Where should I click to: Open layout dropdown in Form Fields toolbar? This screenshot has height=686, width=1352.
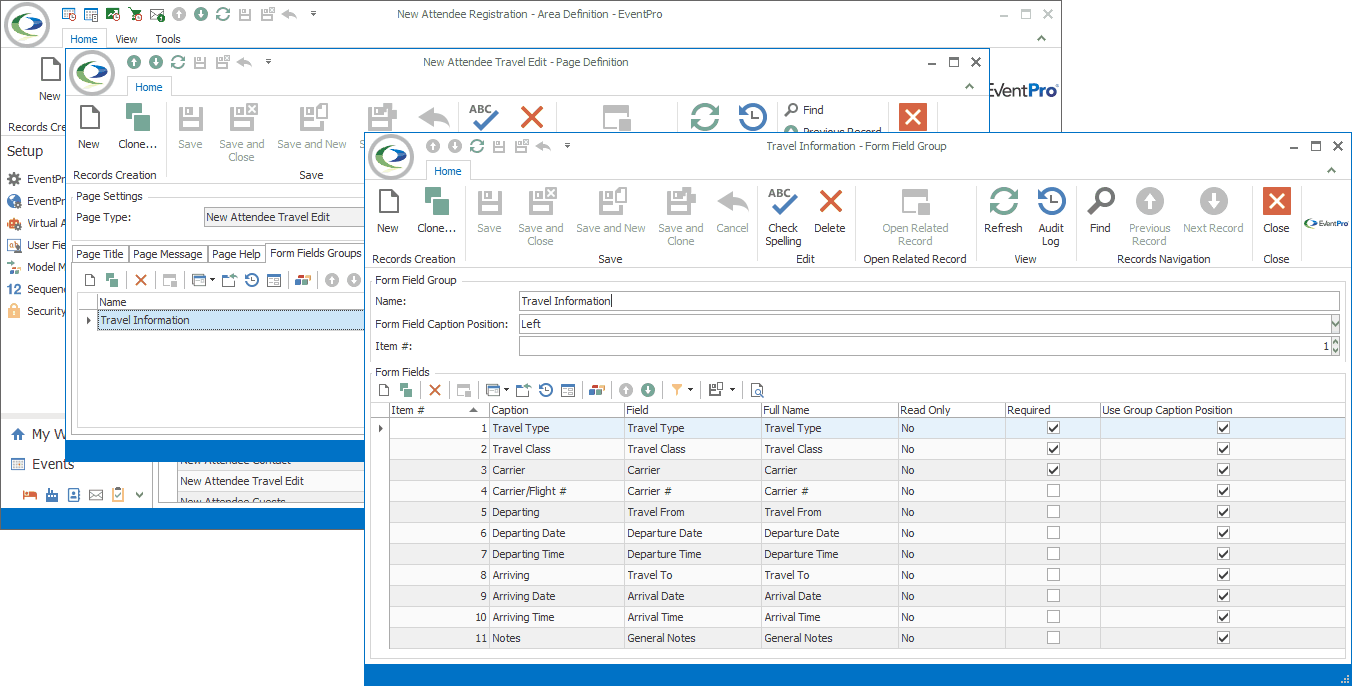pyautogui.click(x=733, y=390)
